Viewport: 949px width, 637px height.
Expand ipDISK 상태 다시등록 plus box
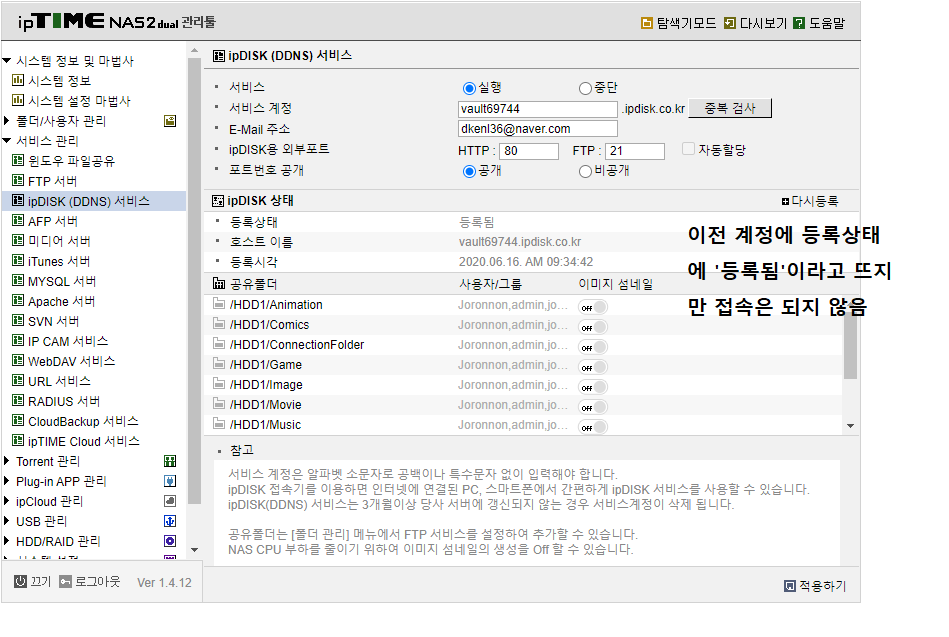pyautogui.click(x=785, y=202)
